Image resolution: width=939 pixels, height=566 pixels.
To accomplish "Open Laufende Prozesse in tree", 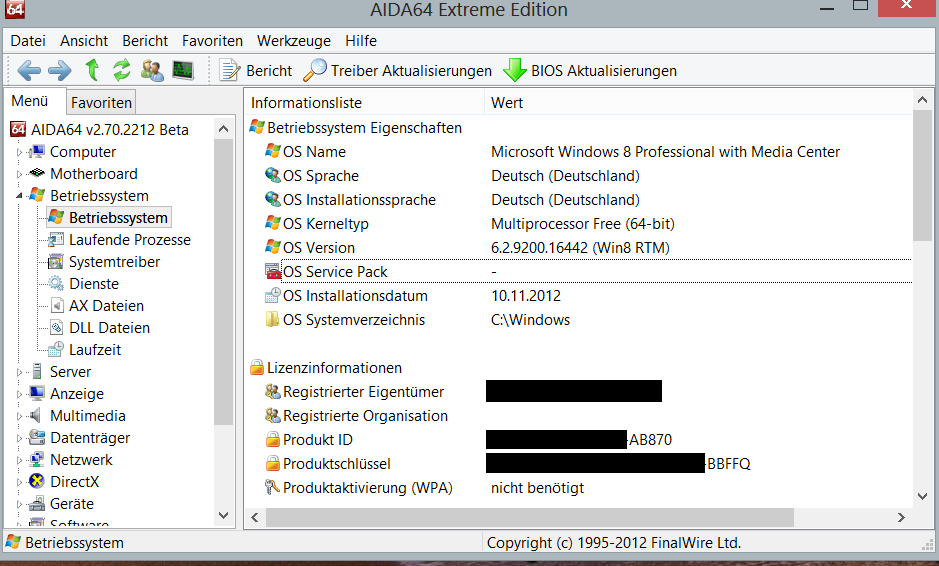I will (129, 240).
